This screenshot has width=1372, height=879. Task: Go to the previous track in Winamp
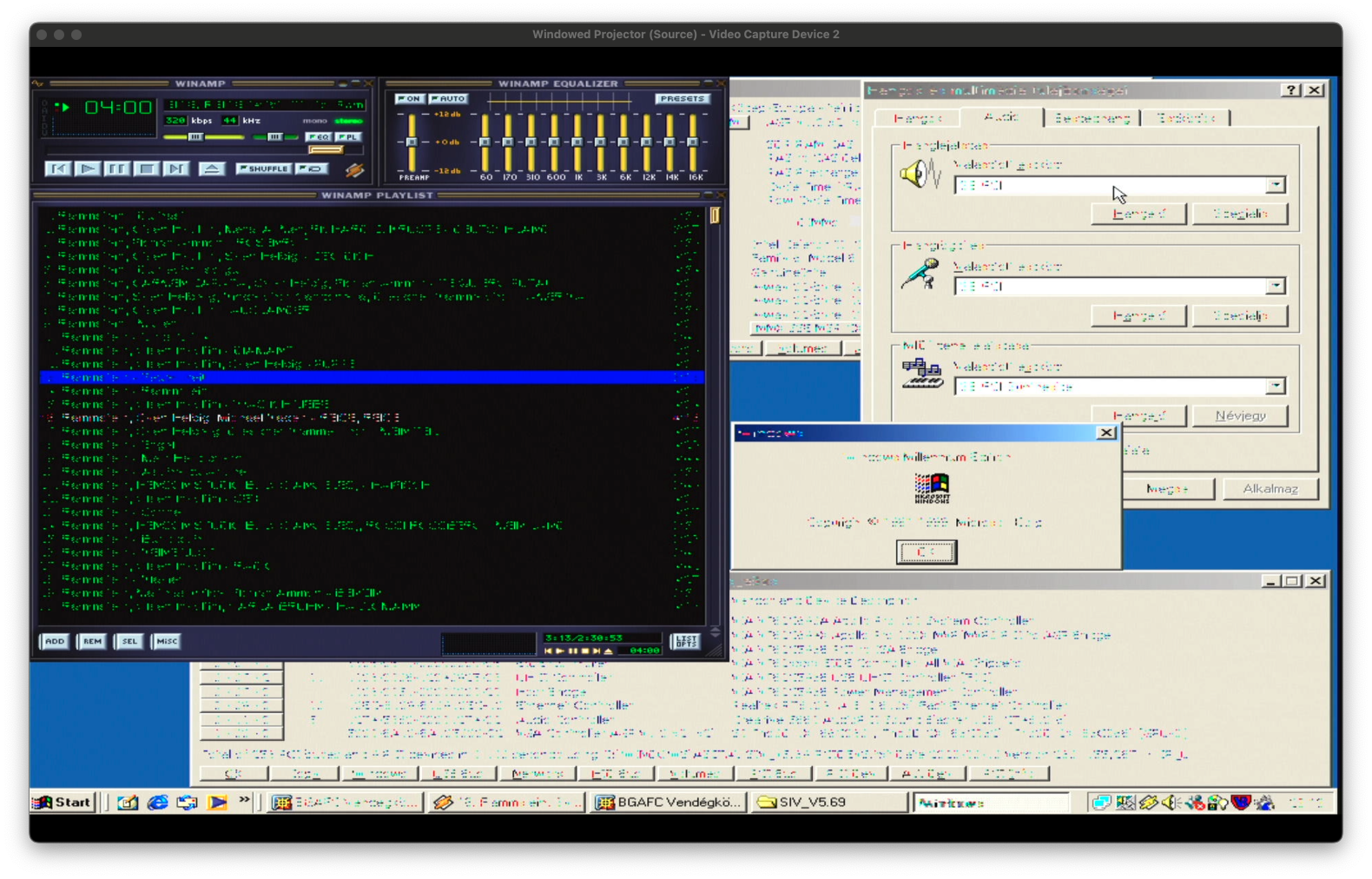click(58, 169)
